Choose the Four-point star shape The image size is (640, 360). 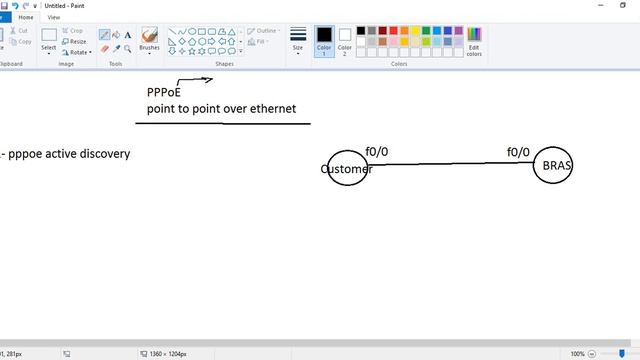tap(182, 51)
